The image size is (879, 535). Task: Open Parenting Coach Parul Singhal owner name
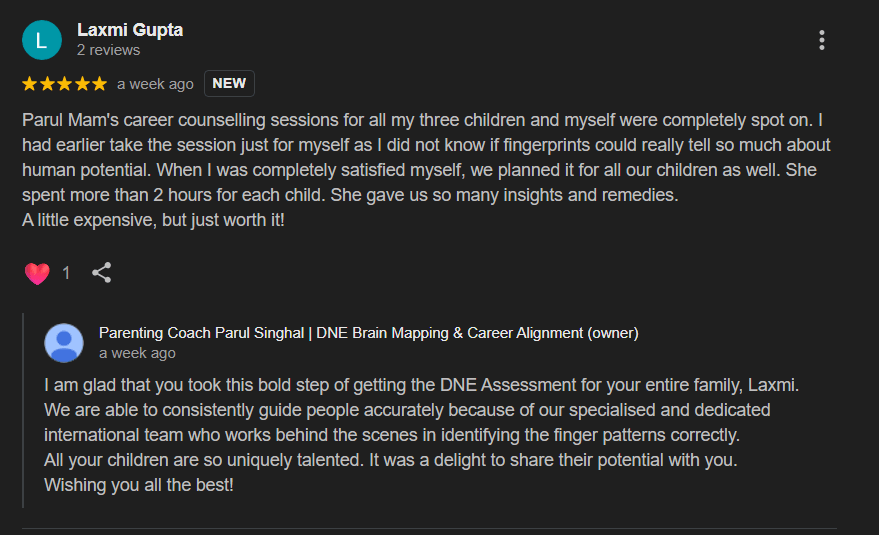click(368, 333)
